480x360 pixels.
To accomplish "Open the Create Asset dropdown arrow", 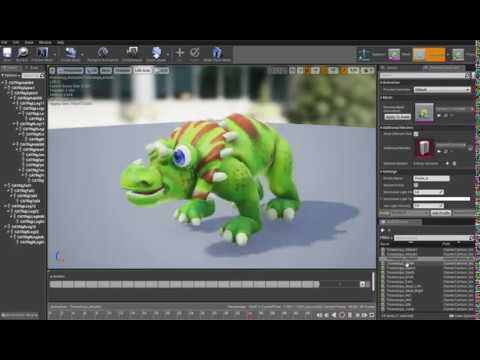I will pyautogui.click(x=82, y=53).
